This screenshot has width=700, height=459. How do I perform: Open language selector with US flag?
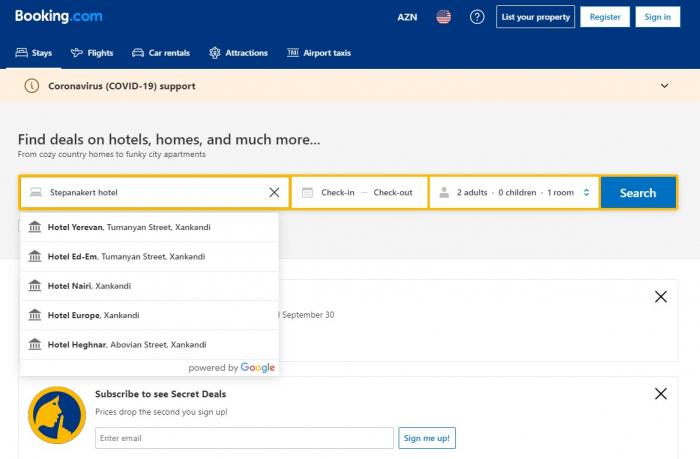(443, 17)
